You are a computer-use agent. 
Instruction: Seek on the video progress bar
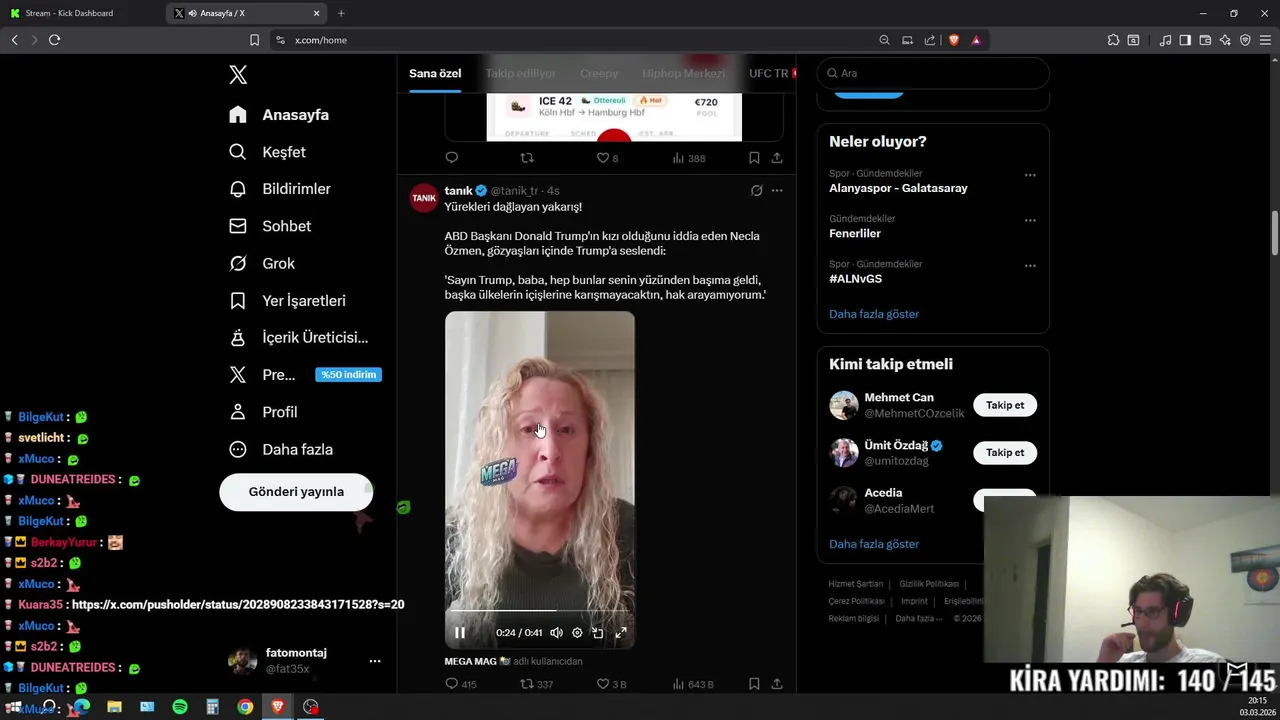pyautogui.click(x=540, y=610)
